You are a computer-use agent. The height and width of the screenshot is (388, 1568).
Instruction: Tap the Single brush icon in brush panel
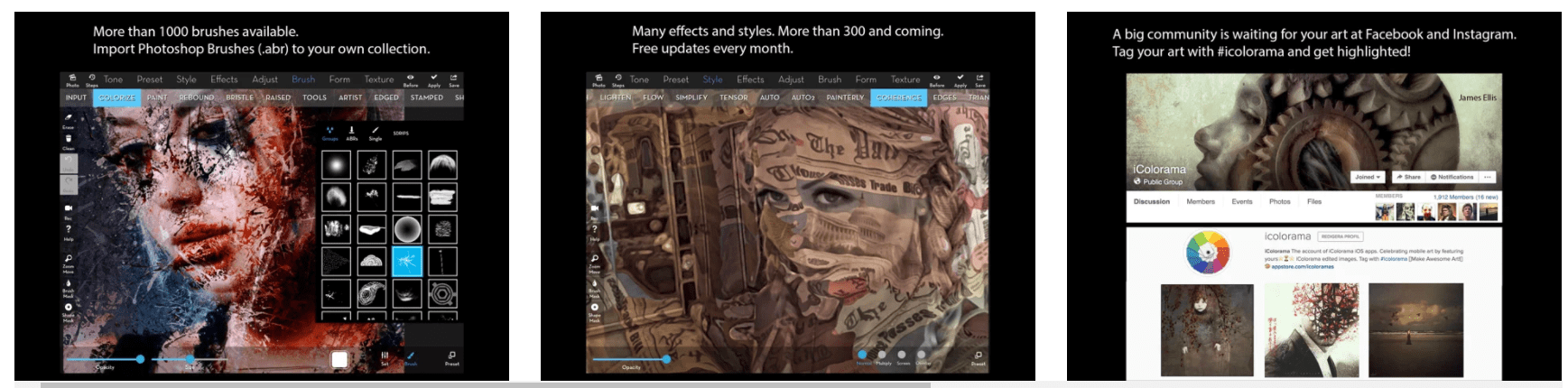pyautogui.click(x=376, y=133)
